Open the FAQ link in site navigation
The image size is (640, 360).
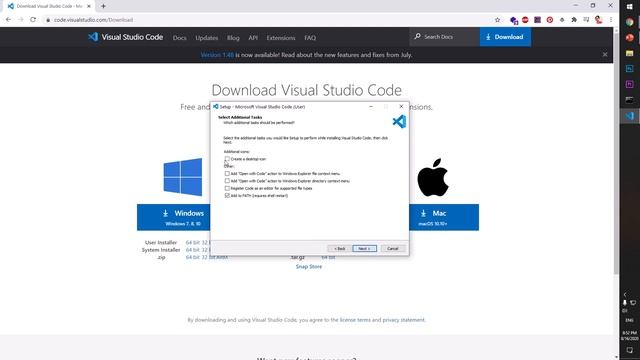(x=310, y=38)
